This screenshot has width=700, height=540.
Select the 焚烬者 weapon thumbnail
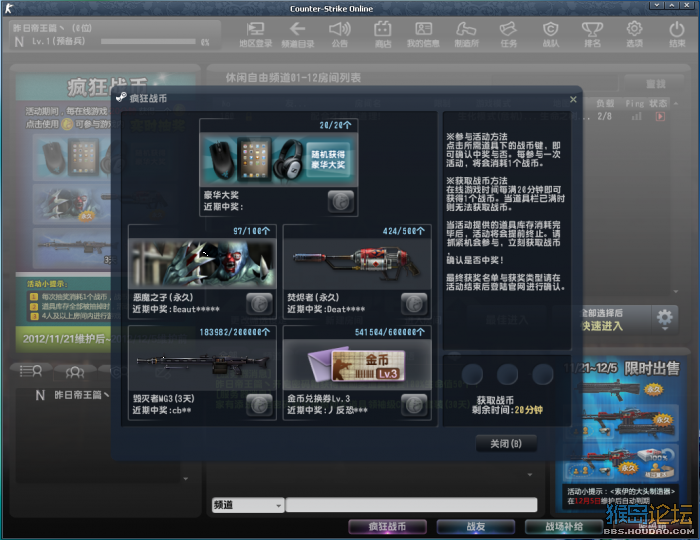coord(357,264)
